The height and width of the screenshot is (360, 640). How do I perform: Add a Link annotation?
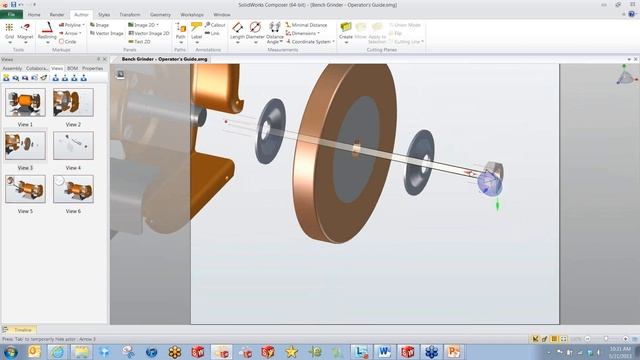click(x=212, y=33)
